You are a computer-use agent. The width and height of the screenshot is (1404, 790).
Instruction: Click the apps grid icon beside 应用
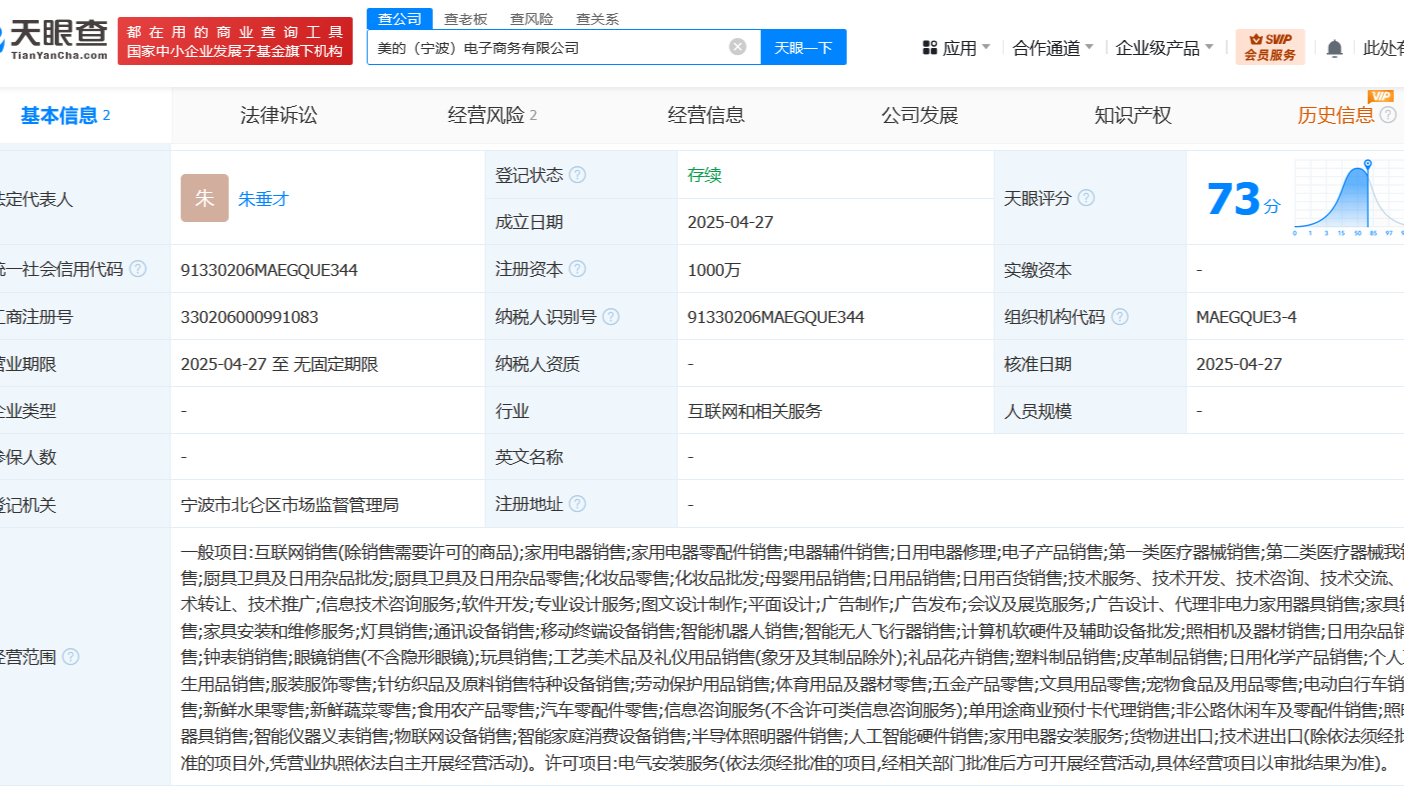pos(930,47)
